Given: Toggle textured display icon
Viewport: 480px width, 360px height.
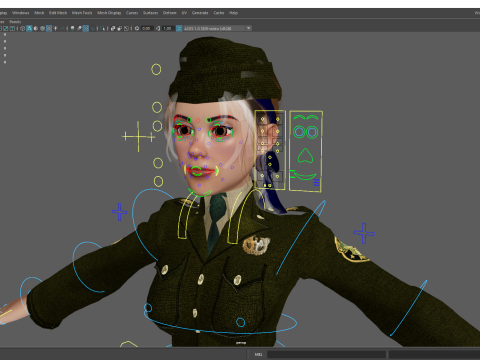Looking at the screenshot, I should point(49,28).
